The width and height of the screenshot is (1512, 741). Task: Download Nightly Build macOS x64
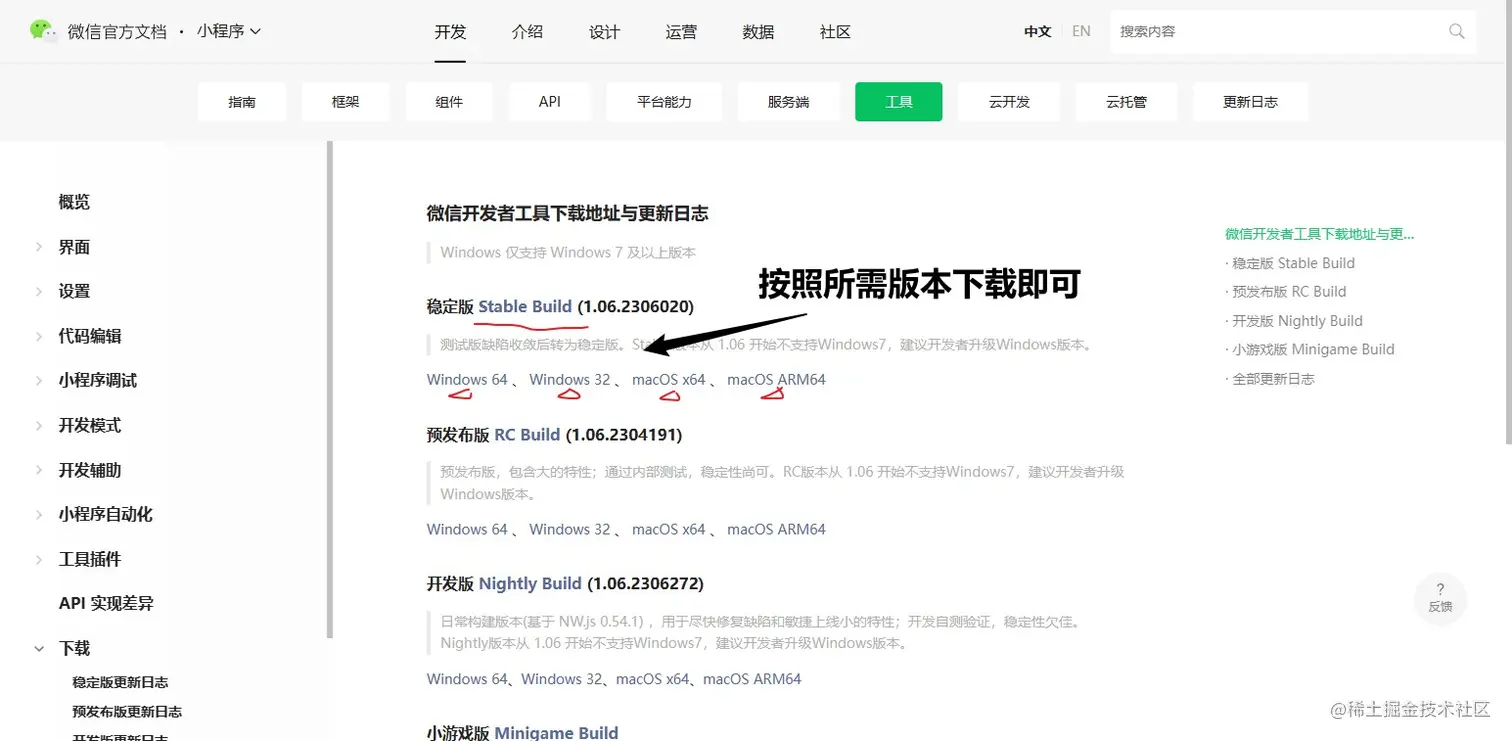(x=653, y=679)
